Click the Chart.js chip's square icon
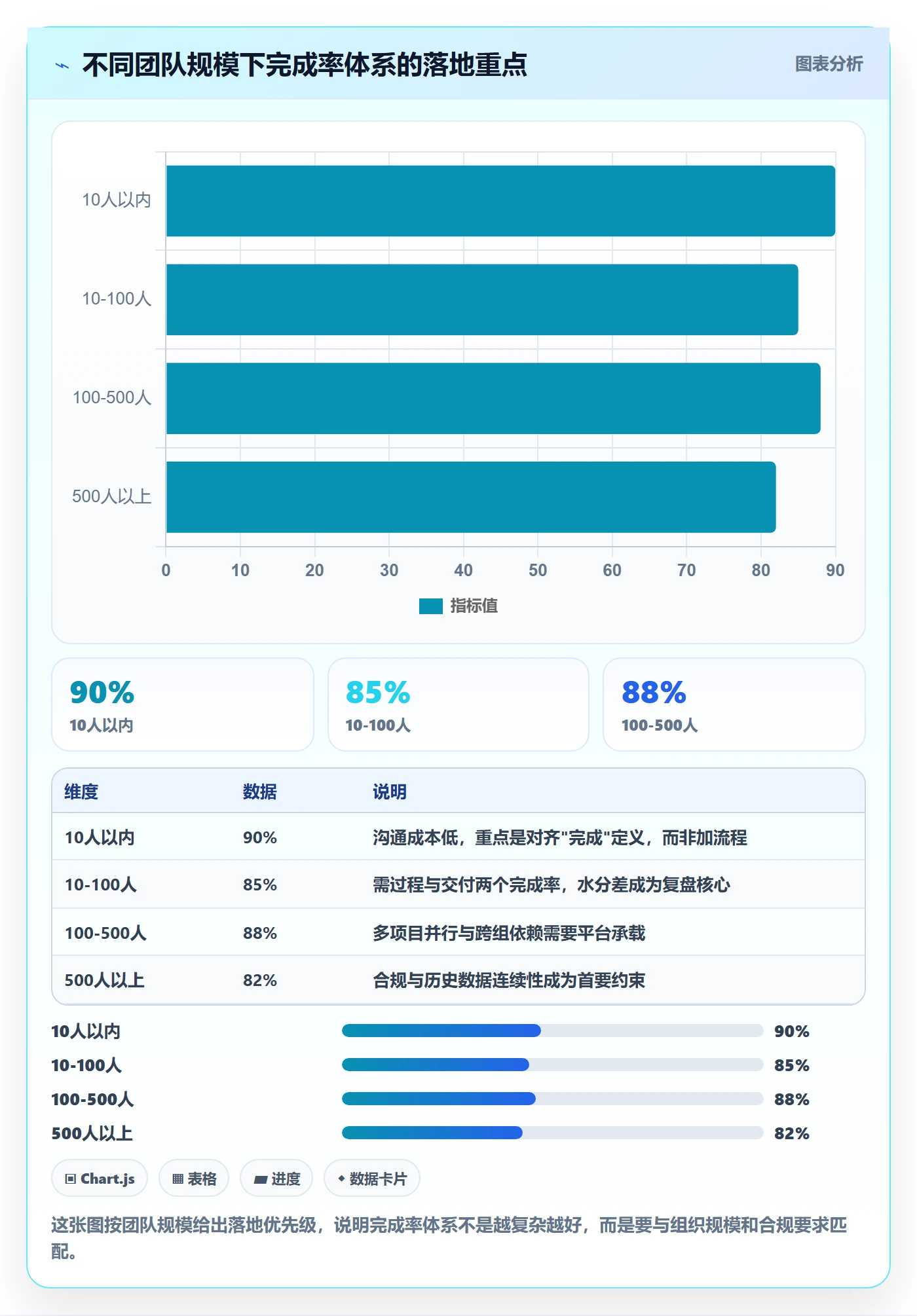 coord(71,1179)
